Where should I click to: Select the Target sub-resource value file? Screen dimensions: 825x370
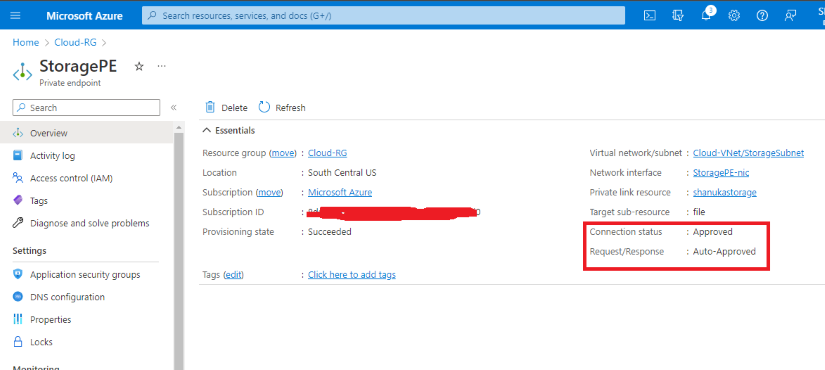coord(699,212)
